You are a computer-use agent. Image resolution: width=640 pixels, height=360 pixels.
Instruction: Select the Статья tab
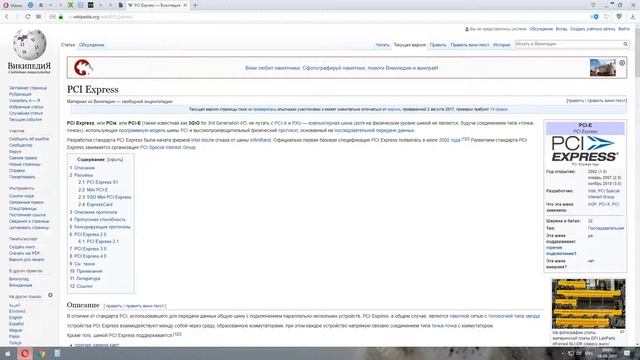tap(68, 45)
